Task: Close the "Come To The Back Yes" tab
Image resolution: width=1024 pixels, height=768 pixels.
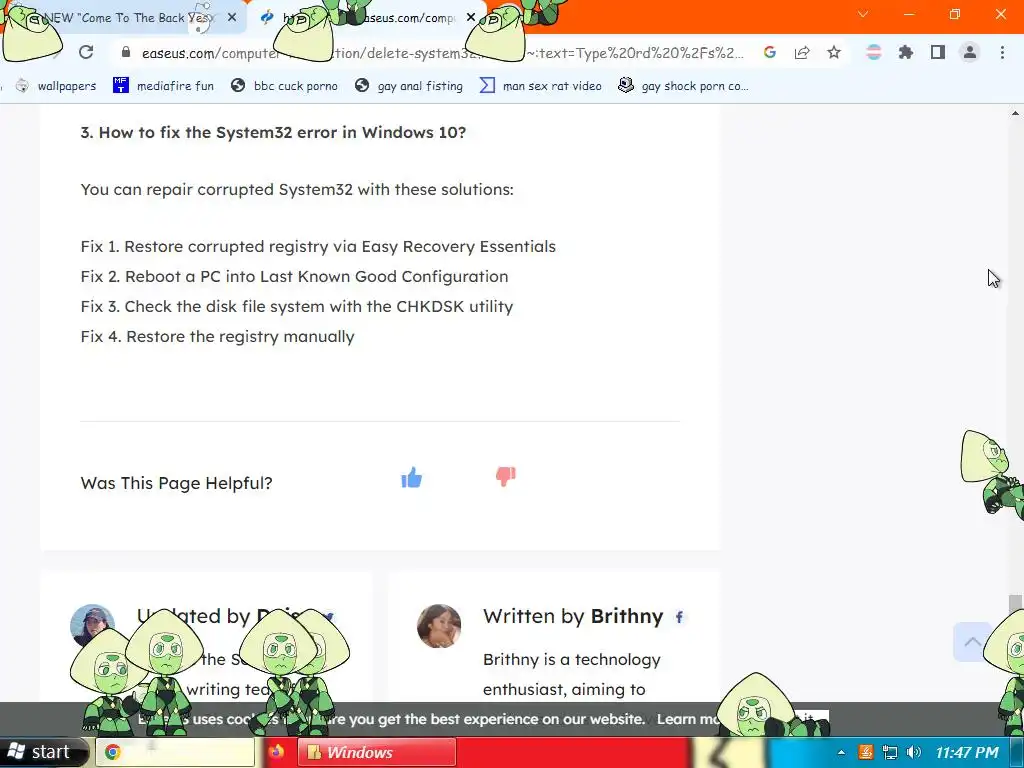Action: [x=232, y=18]
